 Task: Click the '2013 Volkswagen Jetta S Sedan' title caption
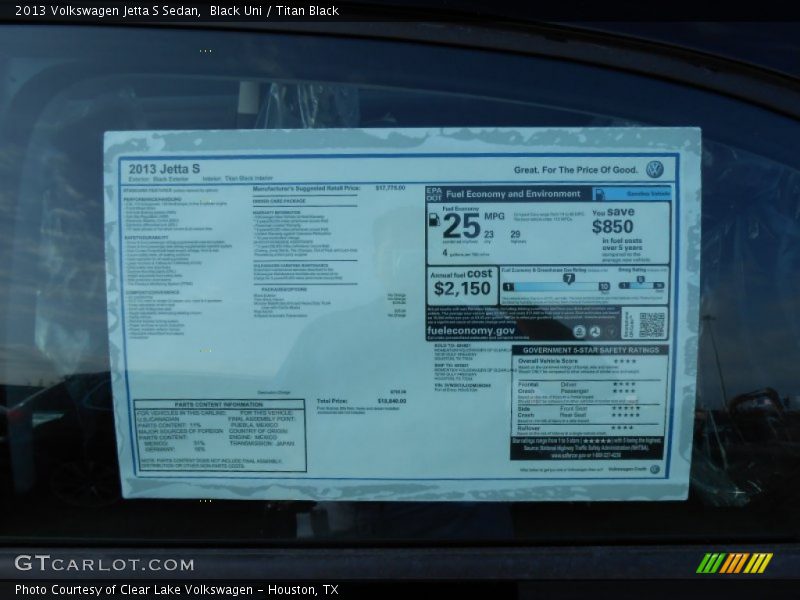pos(108,11)
